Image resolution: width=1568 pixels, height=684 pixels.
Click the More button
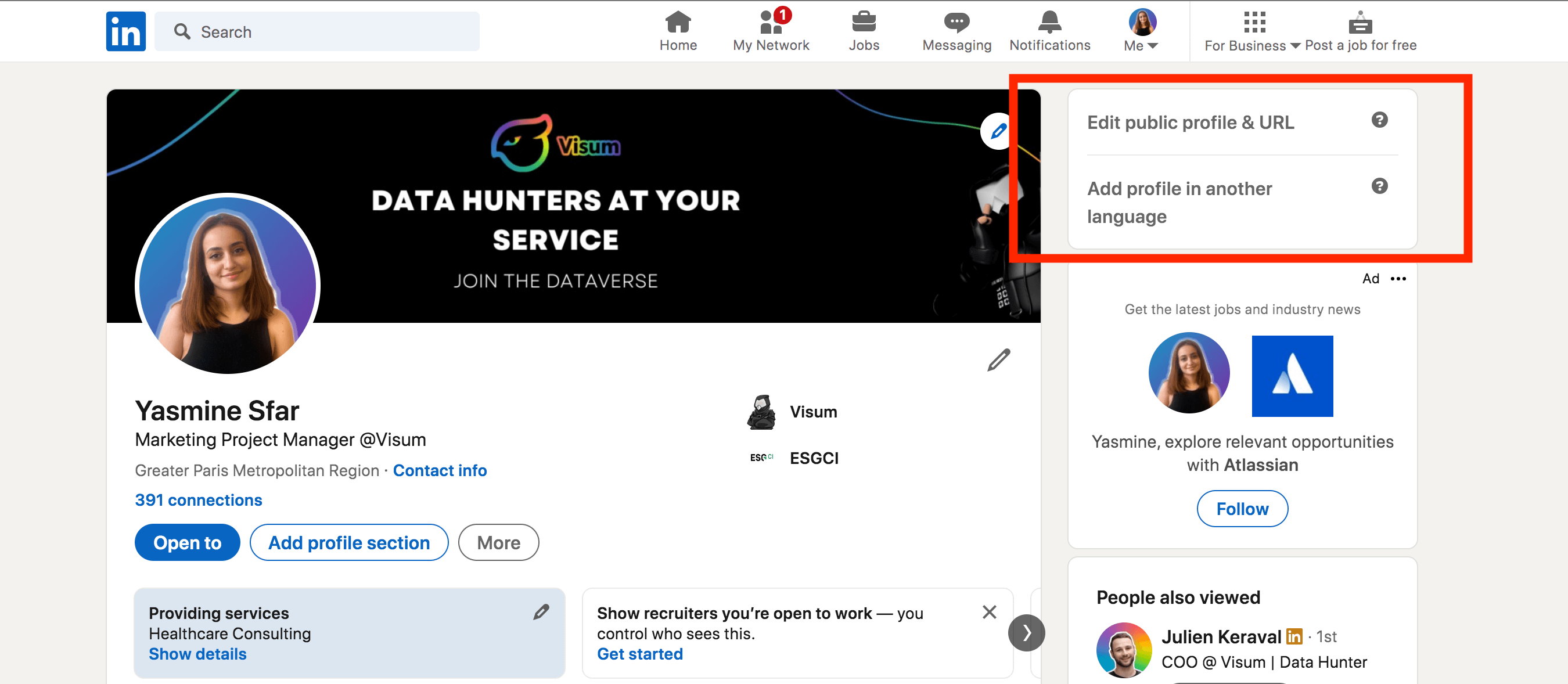point(498,542)
